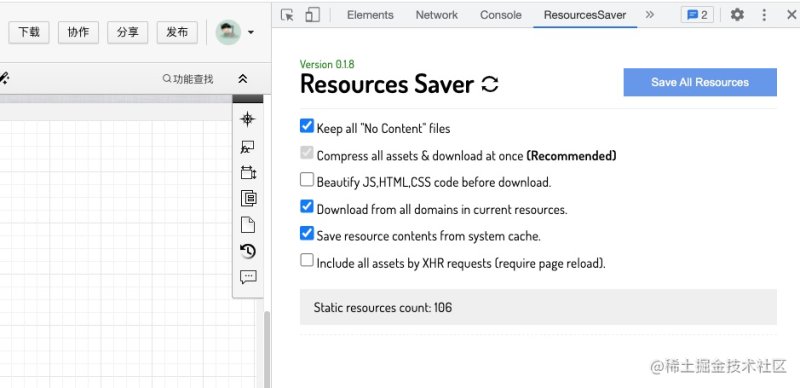
Task: Open DevTools settings gear
Action: point(737,15)
